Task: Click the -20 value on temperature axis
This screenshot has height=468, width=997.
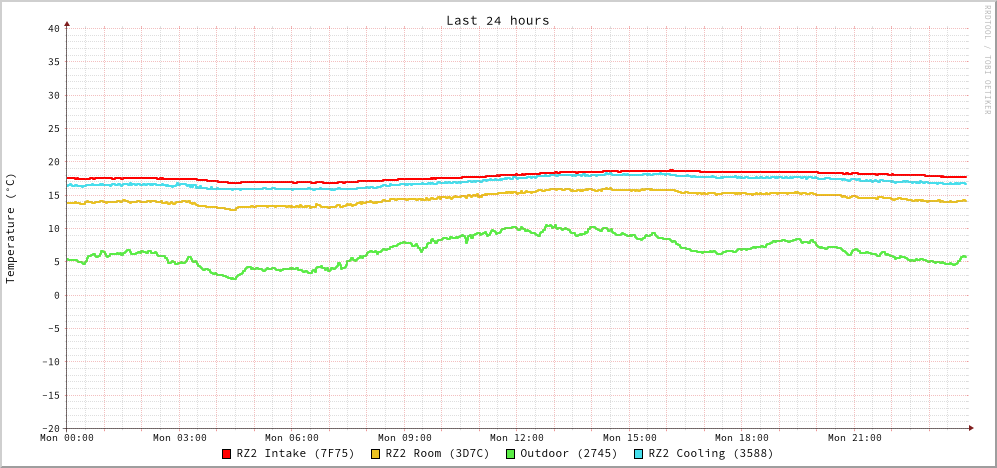Action: click(50, 428)
